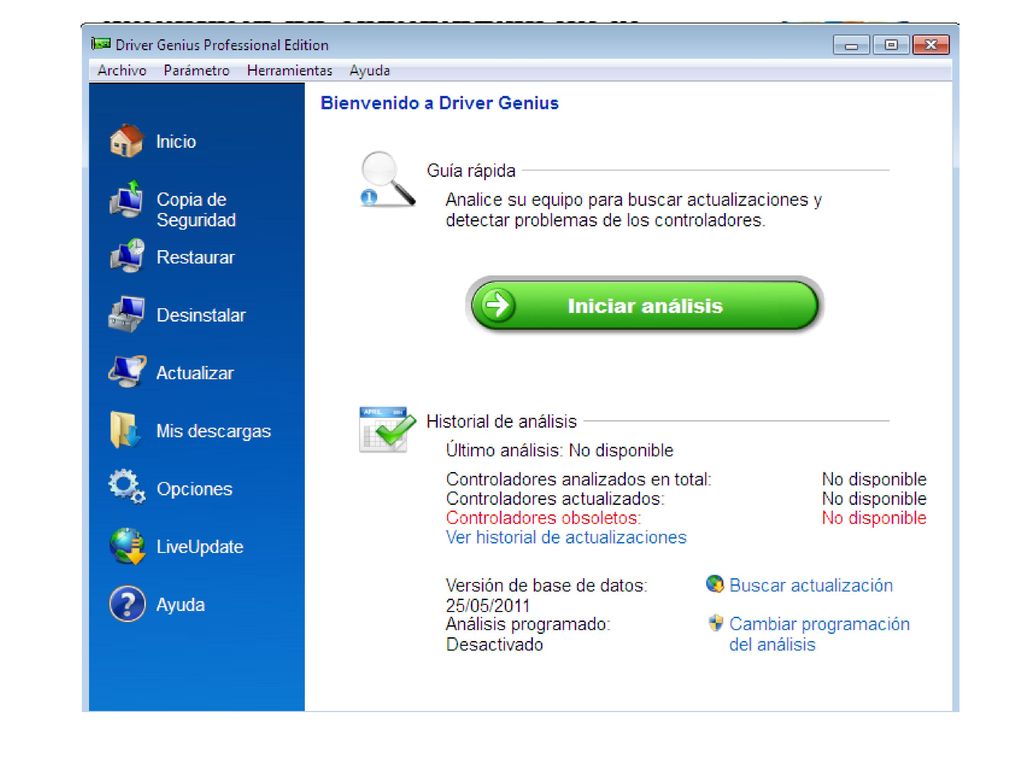Click 'Controladores actualizados:' text
The width and height of the screenshot is (1024, 768).
(x=555, y=499)
